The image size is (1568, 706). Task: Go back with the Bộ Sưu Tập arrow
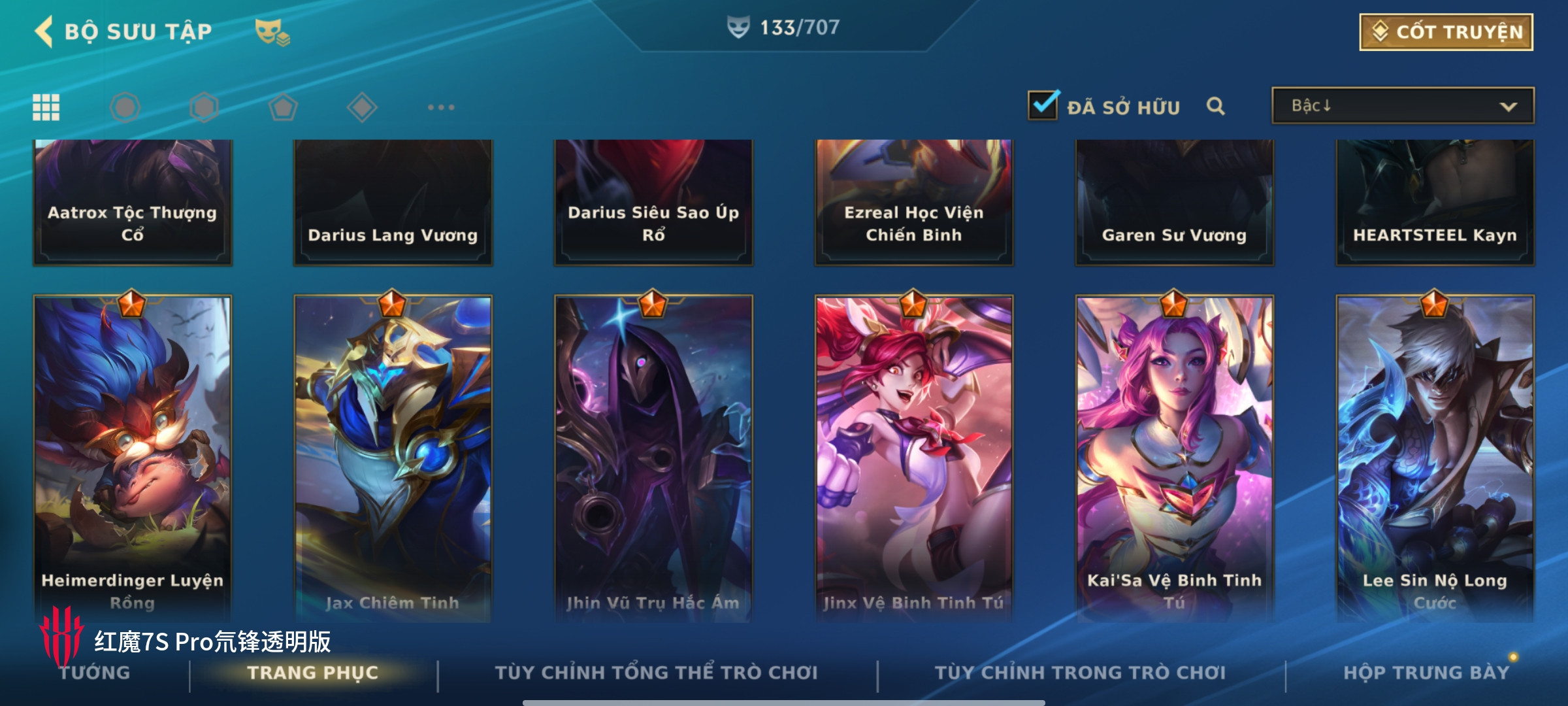(43, 31)
